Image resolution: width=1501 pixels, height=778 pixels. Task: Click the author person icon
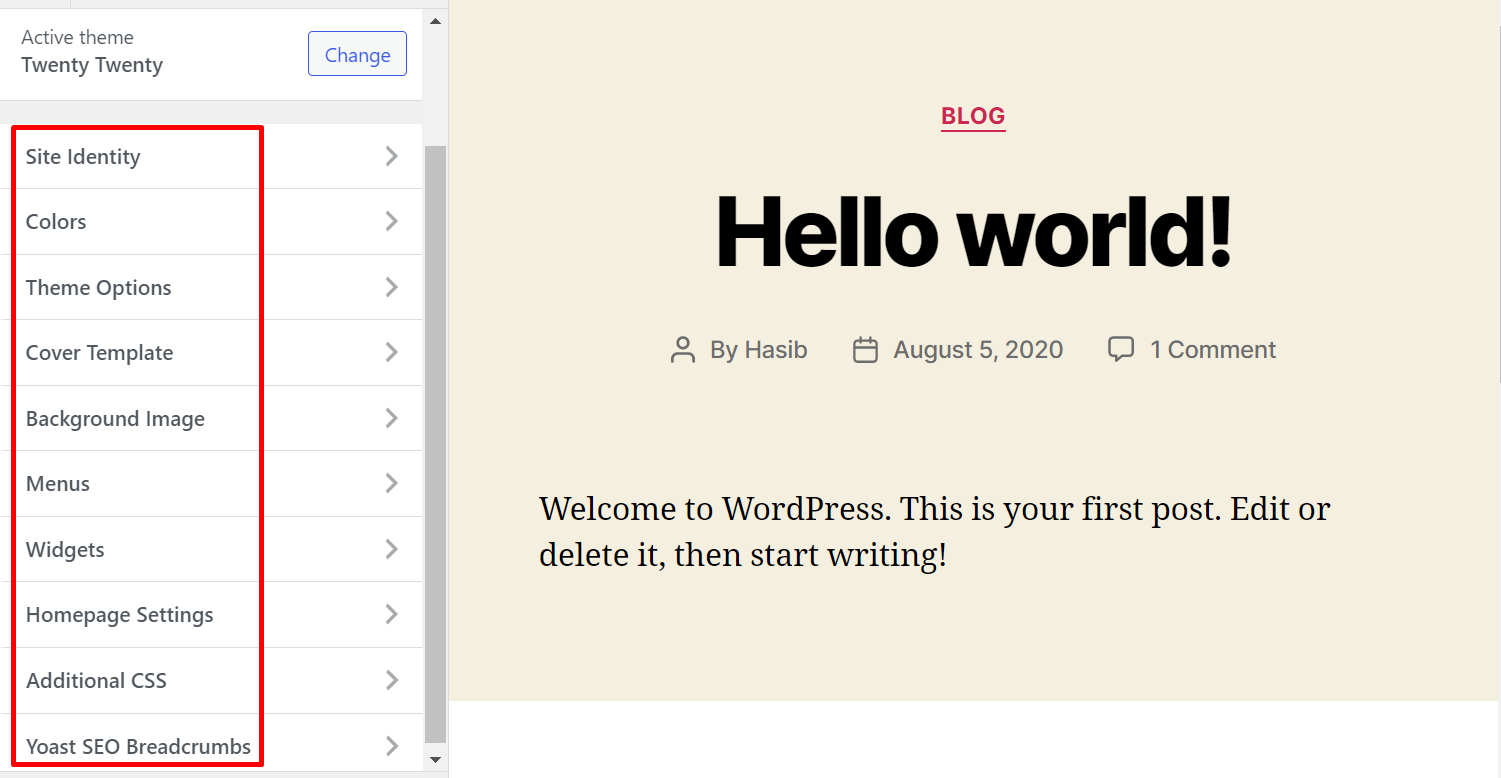pyautogui.click(x=683, y=350)
